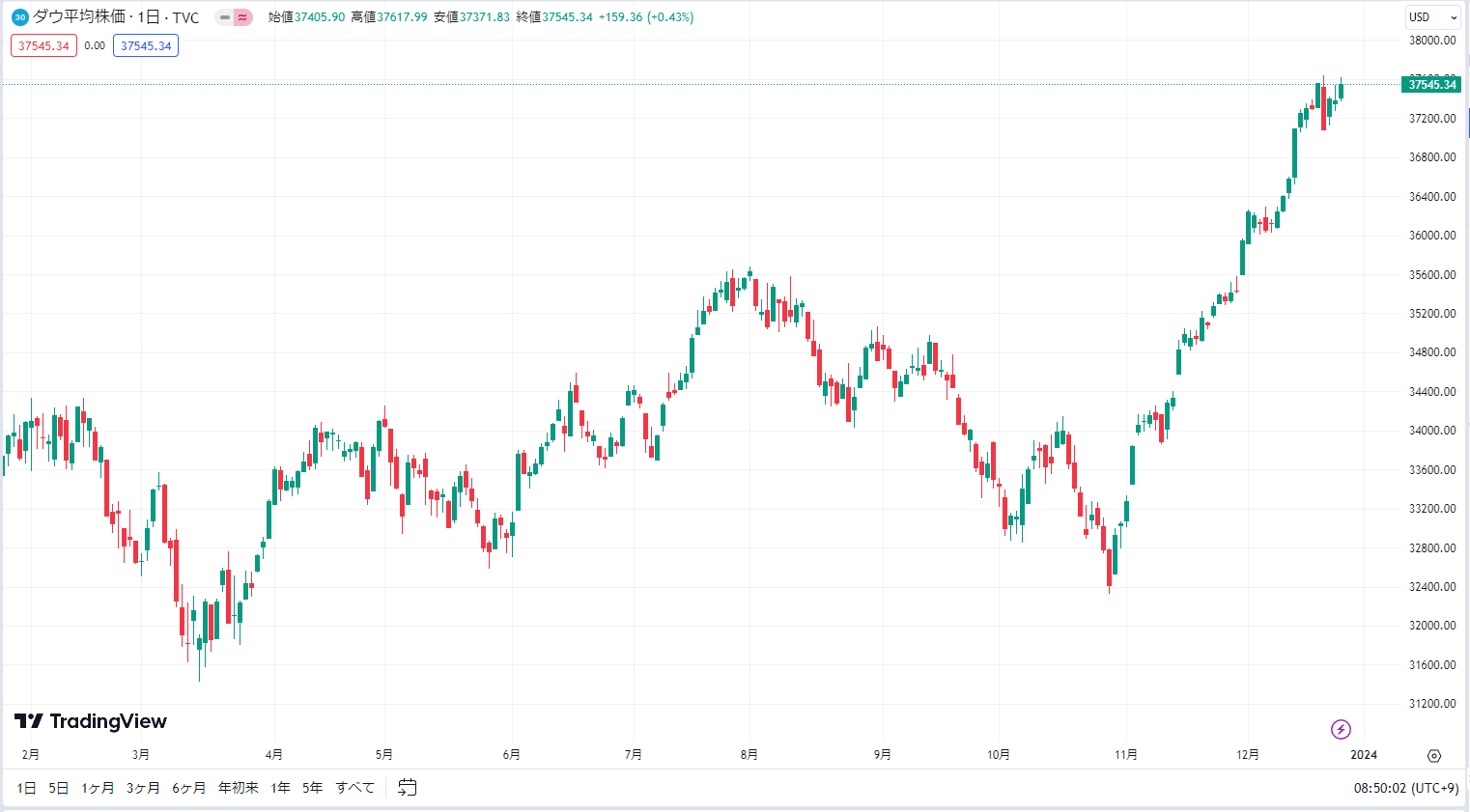The height and width of the screenshot is (812, 1470).
Task: Click the green 37545.34 price label on axis
Action: [1432, 85]
